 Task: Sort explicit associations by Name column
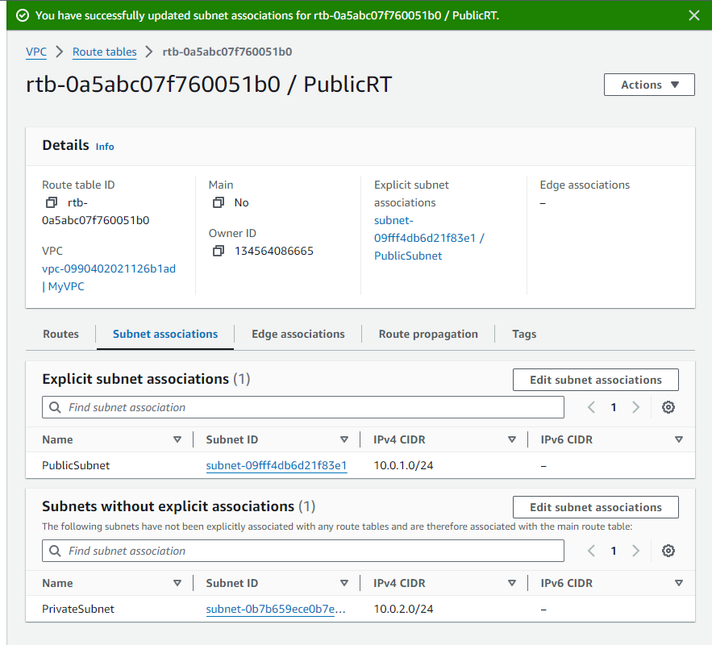click(177, 440)
